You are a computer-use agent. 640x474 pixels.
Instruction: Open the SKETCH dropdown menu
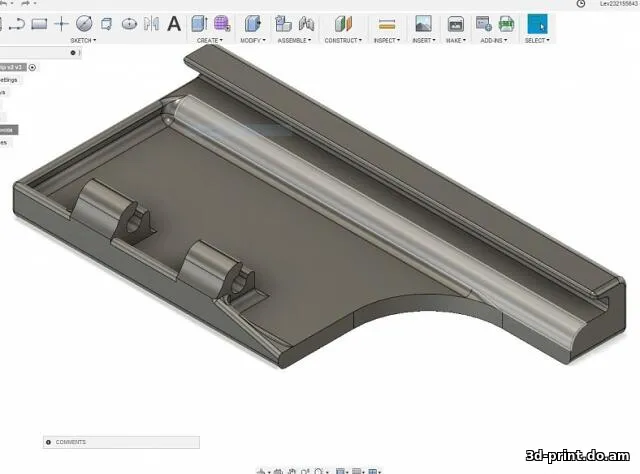pos(83,40)
